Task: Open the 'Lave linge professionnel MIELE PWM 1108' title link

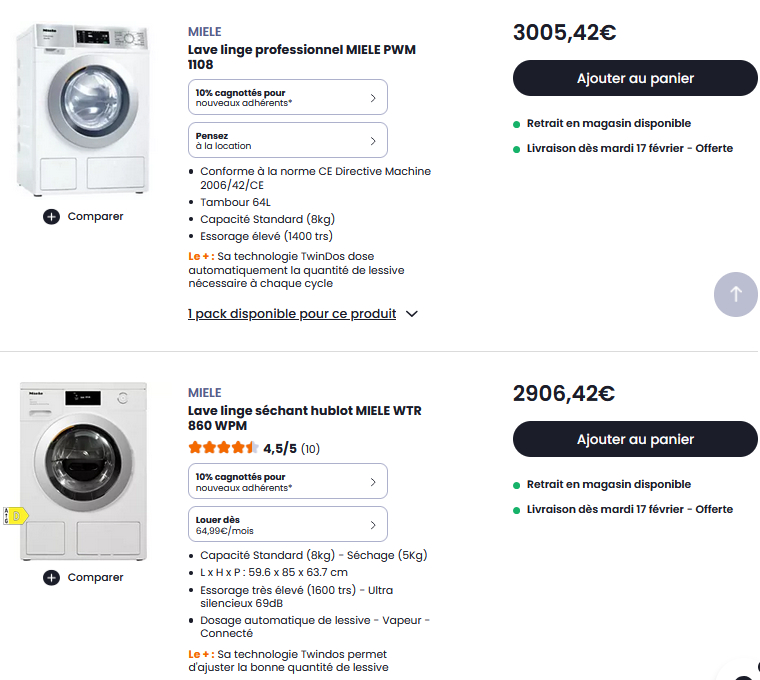Action: click(x=301, y=57)
